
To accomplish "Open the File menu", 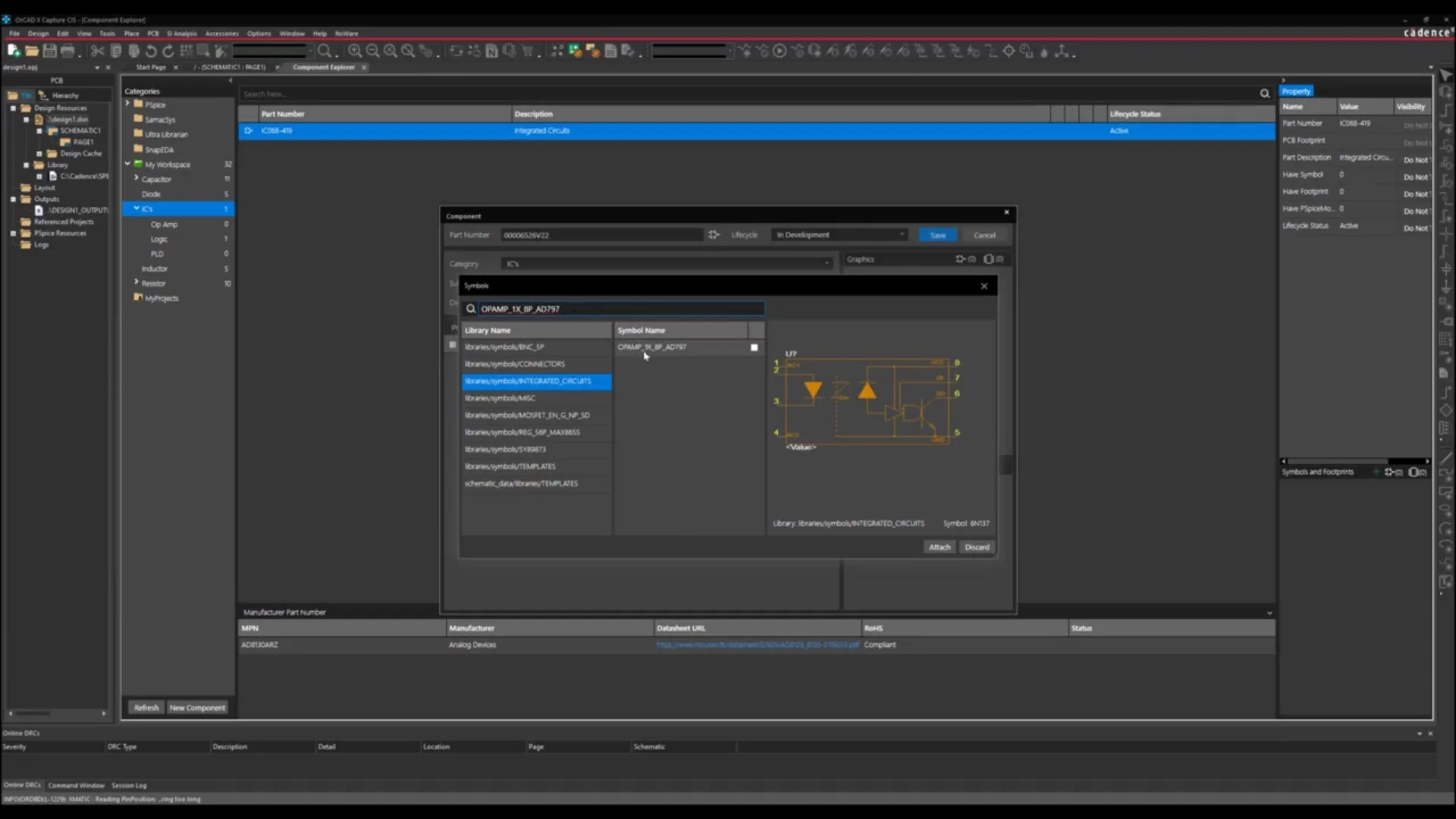I will [x=14, y=33].
